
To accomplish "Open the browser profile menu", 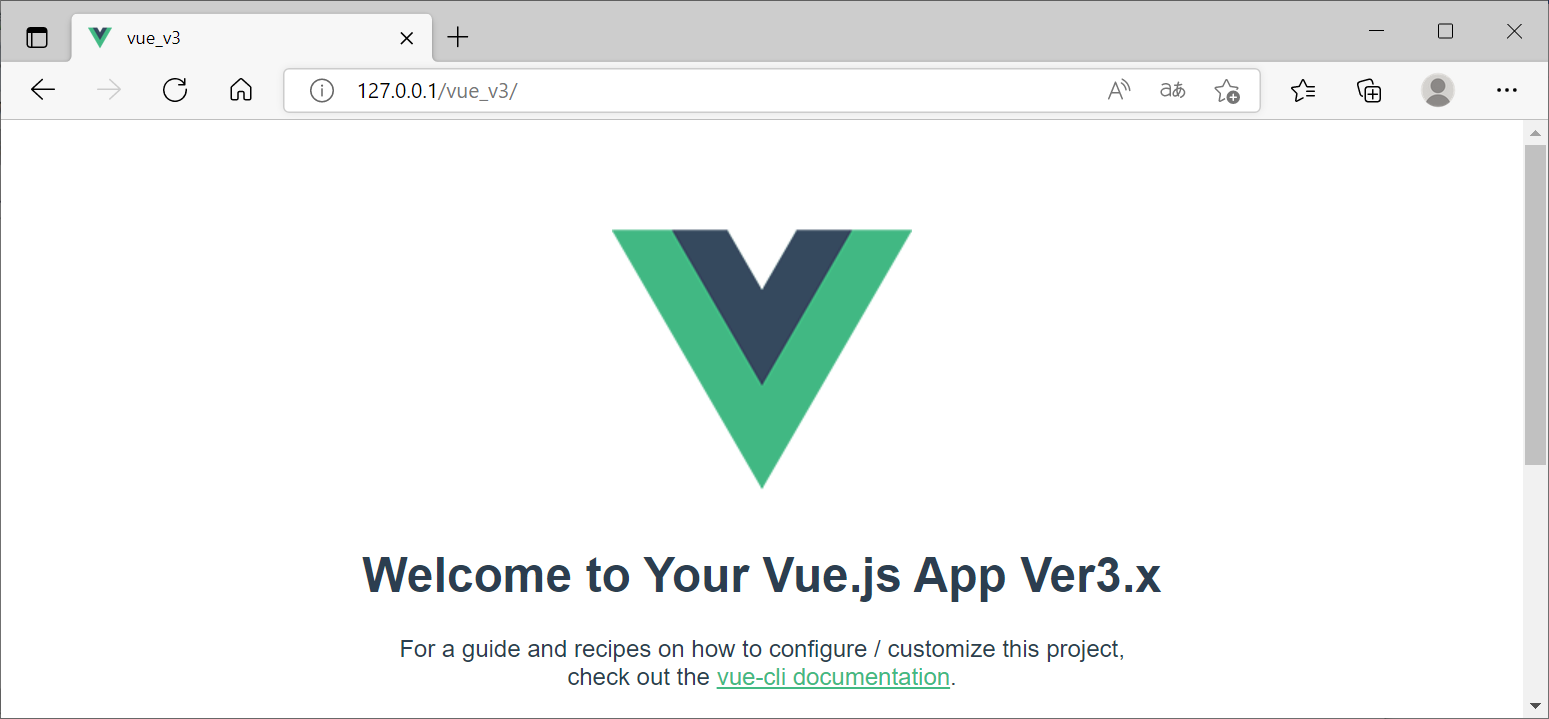I will [x=1437, y=90].
